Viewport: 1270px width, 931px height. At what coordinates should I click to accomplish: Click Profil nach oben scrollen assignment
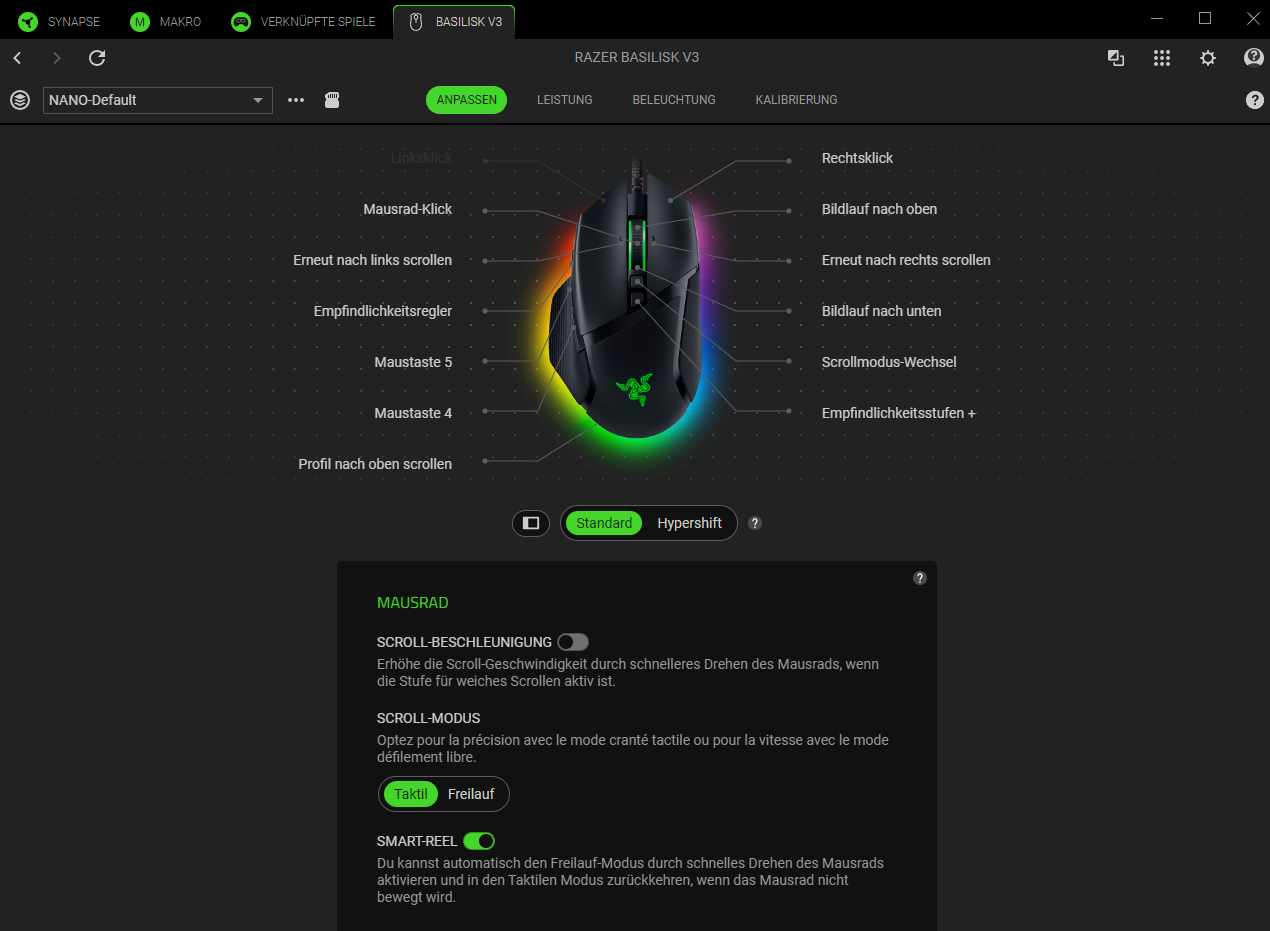click(x=375, y=464)
